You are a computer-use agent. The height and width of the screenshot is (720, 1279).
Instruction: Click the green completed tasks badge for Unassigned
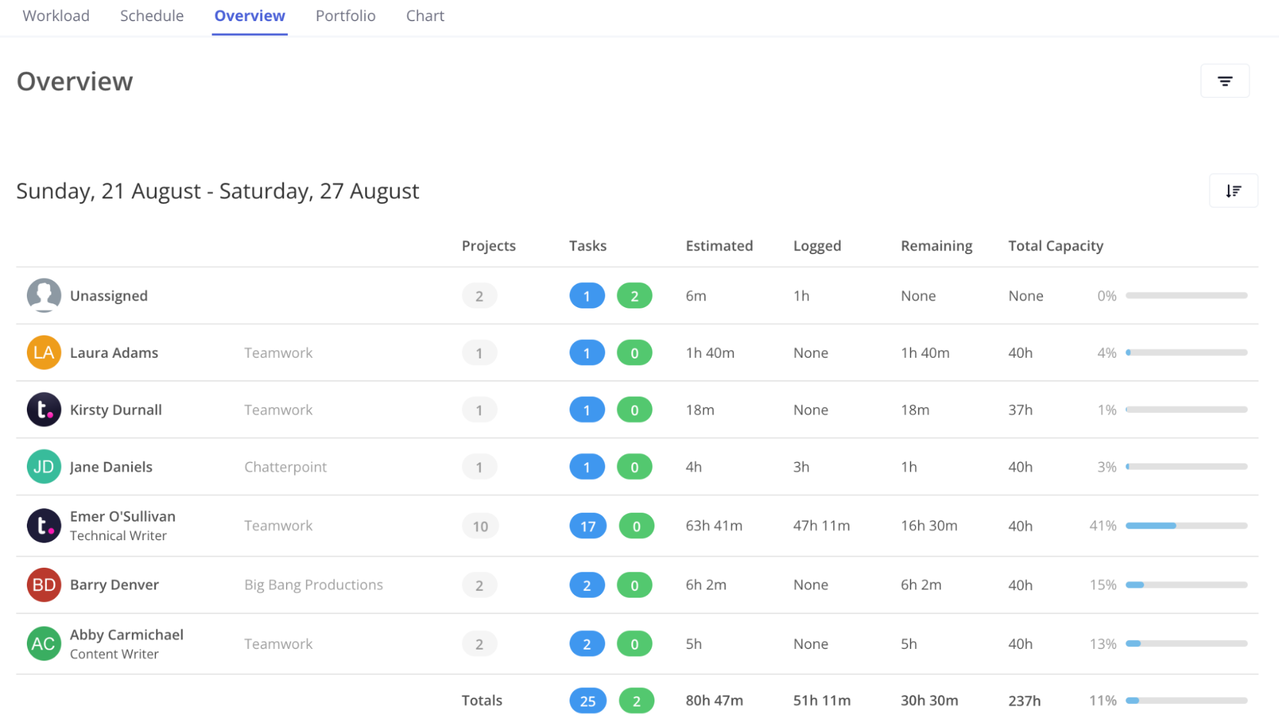click(x=635, y=295)
